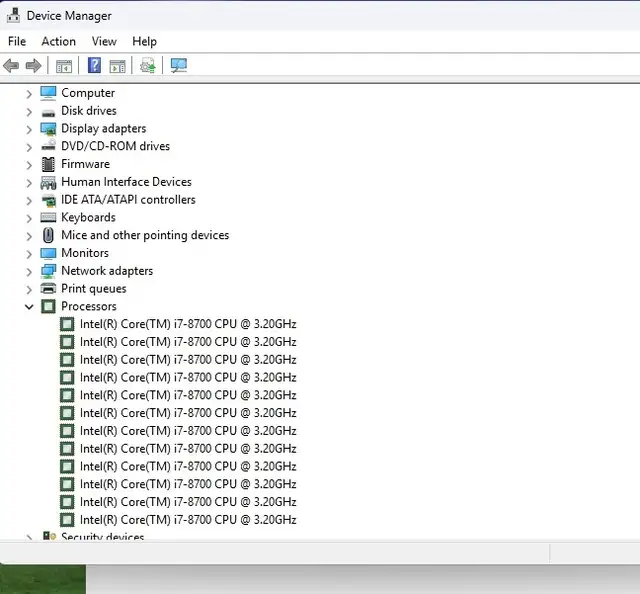The height and width of the screenshot is (594, 640).
Task: Select the Human Interface Devices icon
Action: click(x=48, y=182)
